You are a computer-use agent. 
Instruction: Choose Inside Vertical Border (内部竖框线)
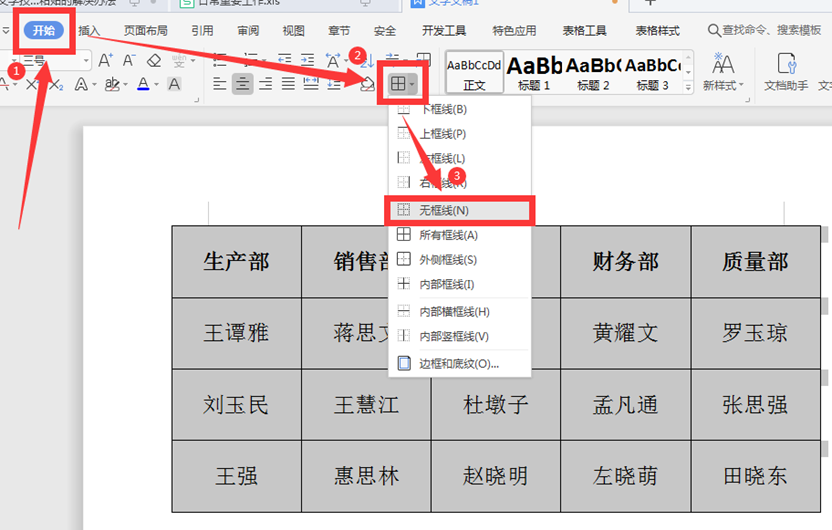coord(460,336)
